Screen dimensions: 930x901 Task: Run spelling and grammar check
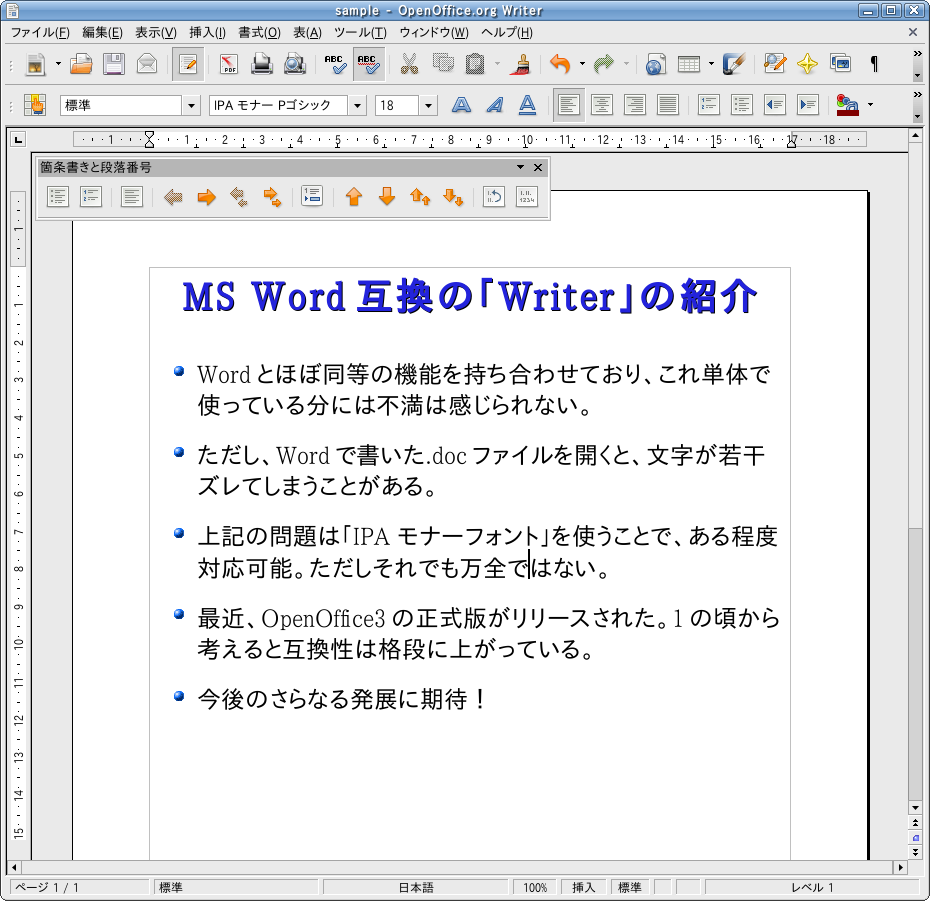(335, 63)
